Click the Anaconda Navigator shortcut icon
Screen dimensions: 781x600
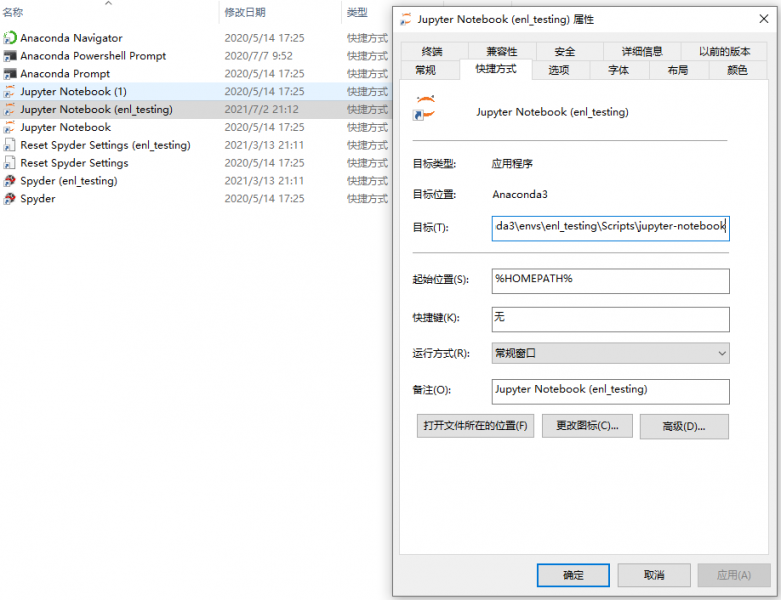click(x=10, y=38)
